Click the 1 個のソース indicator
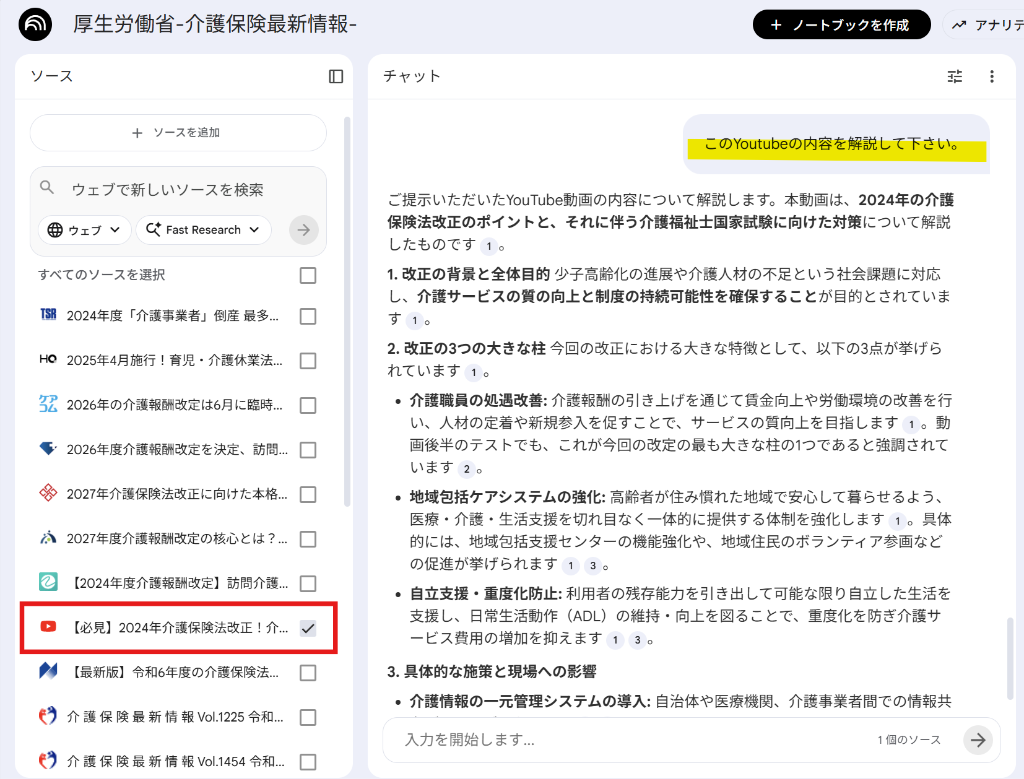This screenshot has width=1024, height=779. tap(909, 740)
